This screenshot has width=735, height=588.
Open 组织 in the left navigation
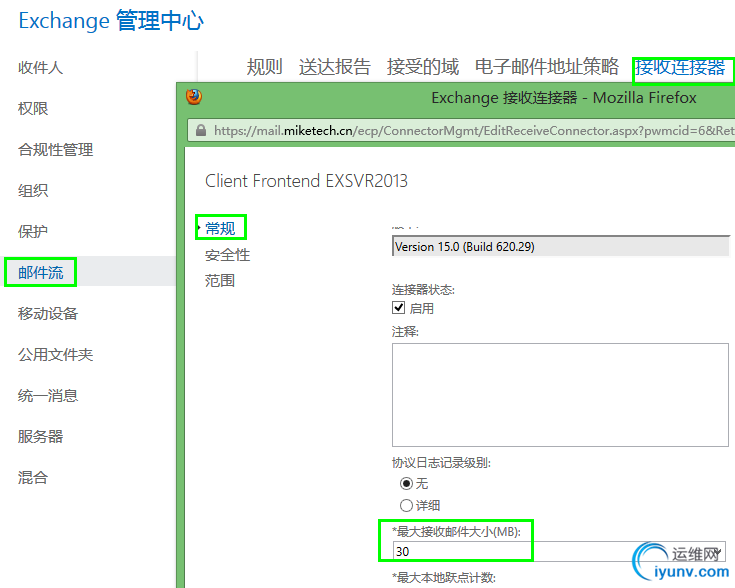(33, 190)
